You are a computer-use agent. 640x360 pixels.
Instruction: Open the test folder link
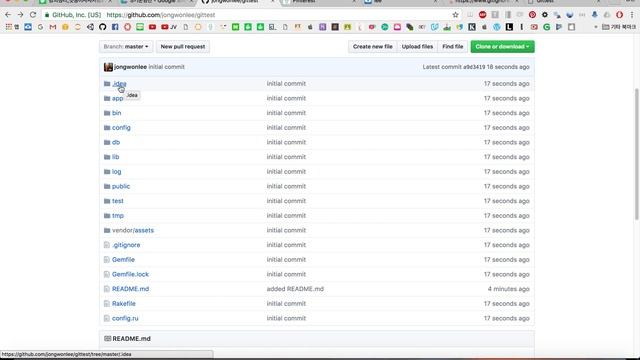[118, 201]
